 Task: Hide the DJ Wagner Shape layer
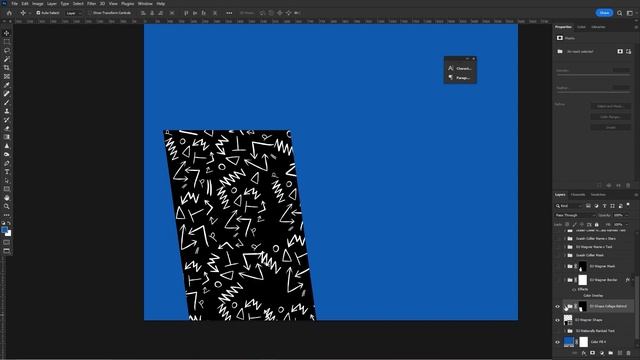[558, 320]
